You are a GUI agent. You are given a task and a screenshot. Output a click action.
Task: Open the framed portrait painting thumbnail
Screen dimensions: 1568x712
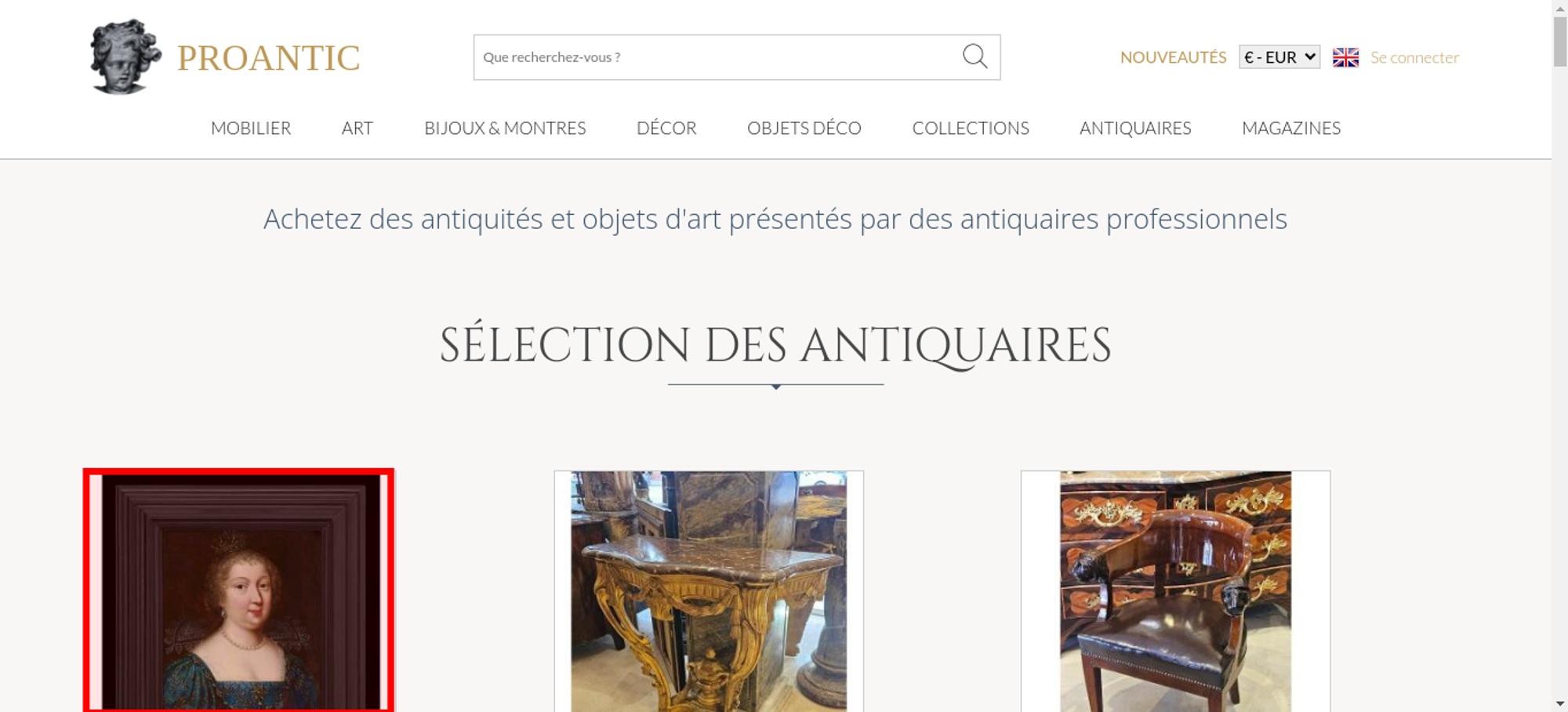(x=238, y=591)
